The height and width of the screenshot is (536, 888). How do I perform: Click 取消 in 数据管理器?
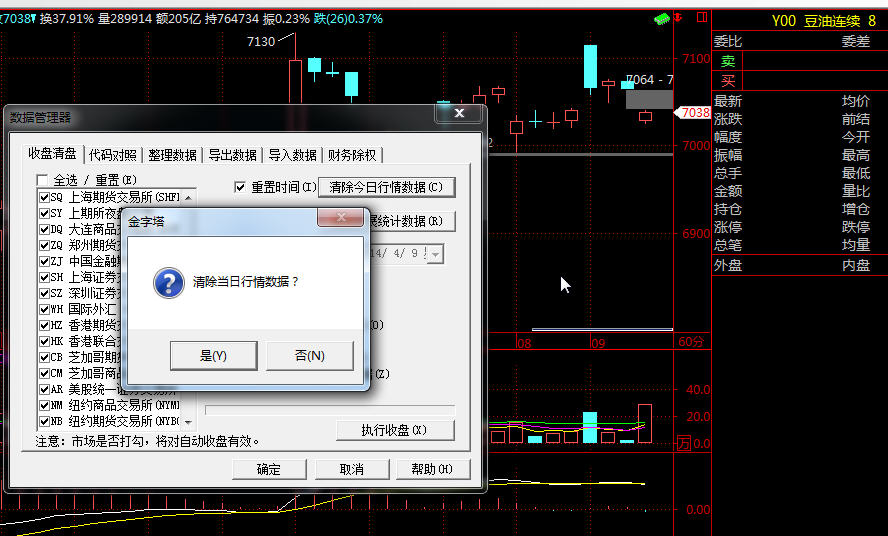tap(352, 469)
